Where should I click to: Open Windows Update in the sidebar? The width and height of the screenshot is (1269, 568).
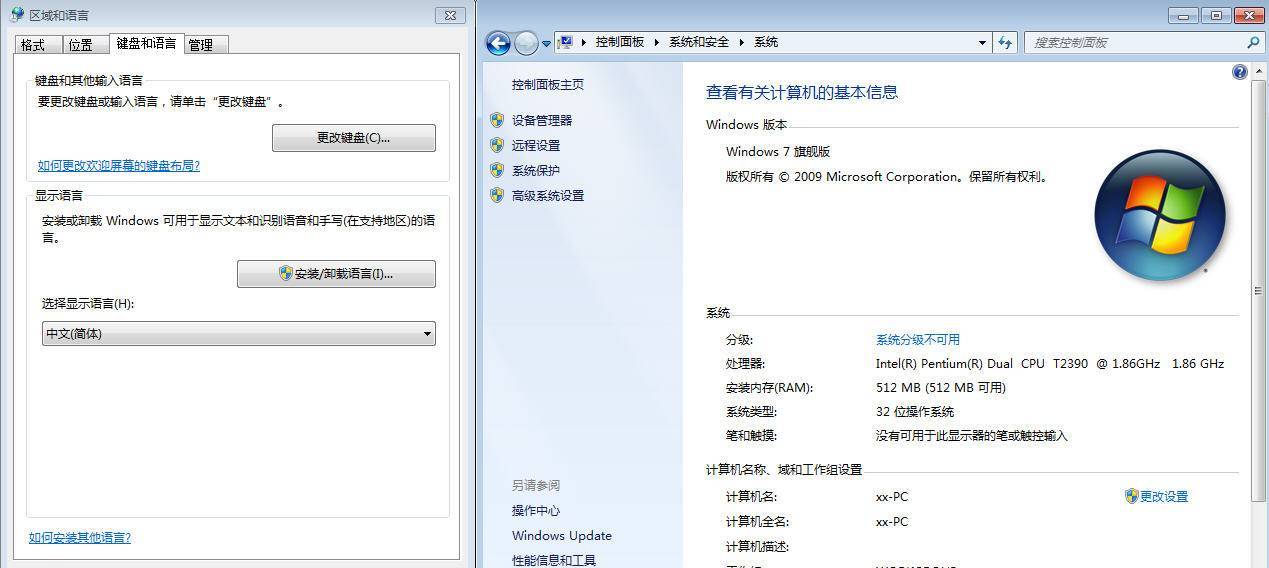562,536
